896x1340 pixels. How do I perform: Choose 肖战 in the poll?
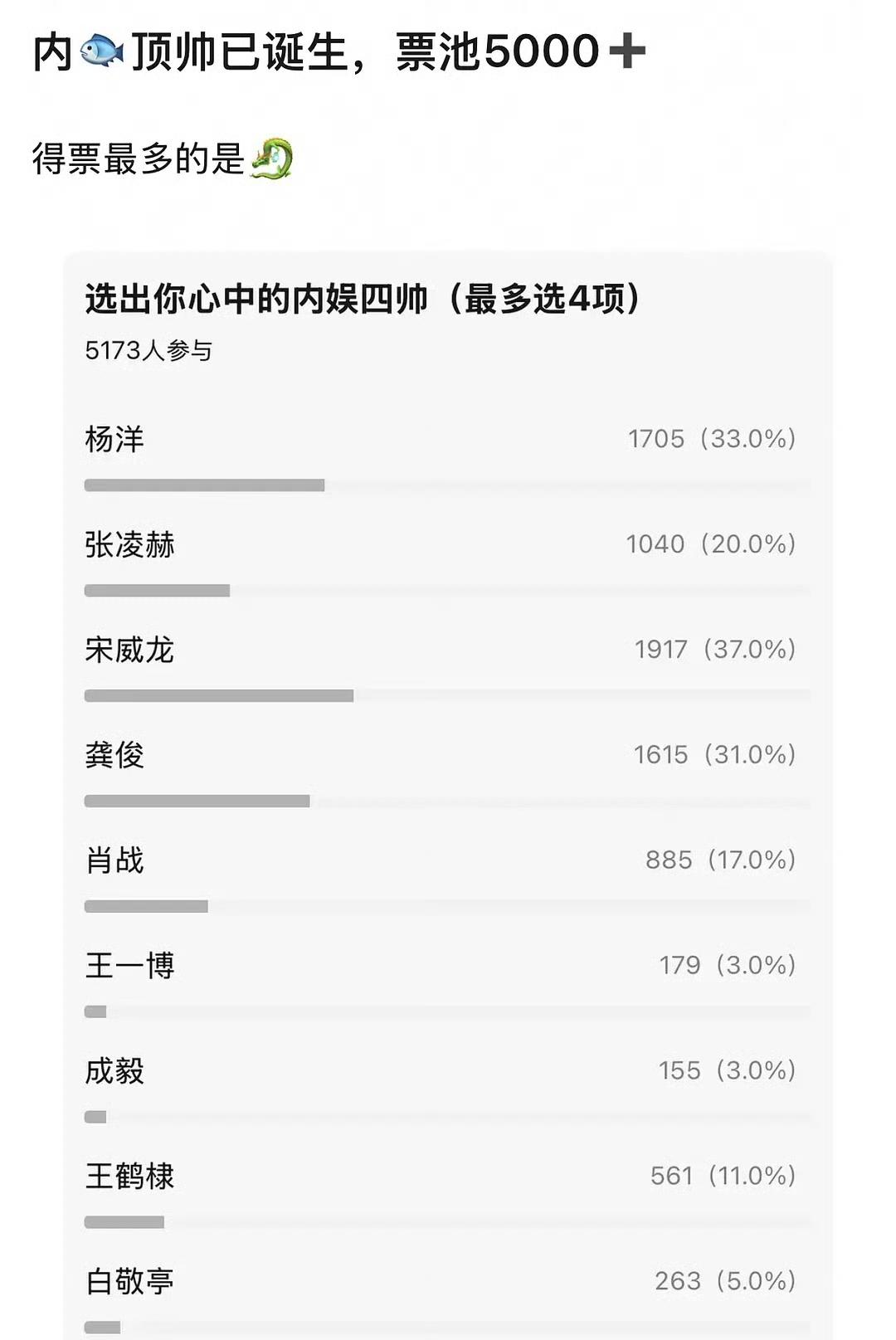coord(448,880)
